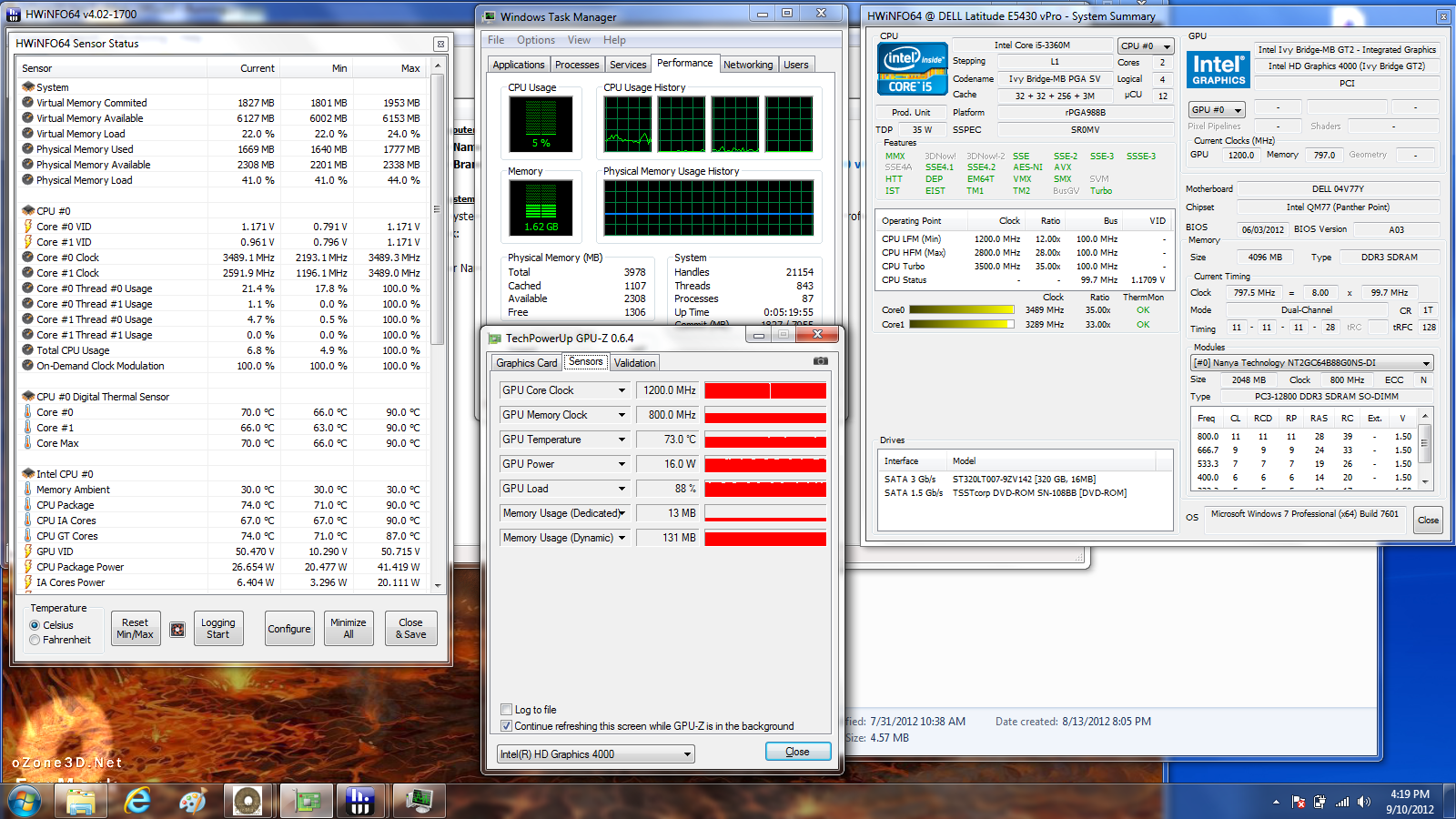The height and width of the screenshot is (819, 1456).
Task: Switch to the Validation tab in GPU-Z
Action: pyautogui.click(x=634, y=363)
